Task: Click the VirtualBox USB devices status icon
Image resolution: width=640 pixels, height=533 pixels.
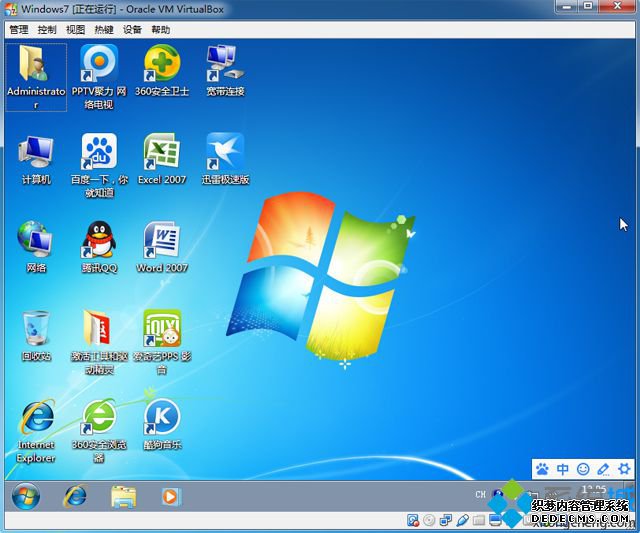Action: click(462, 520)
